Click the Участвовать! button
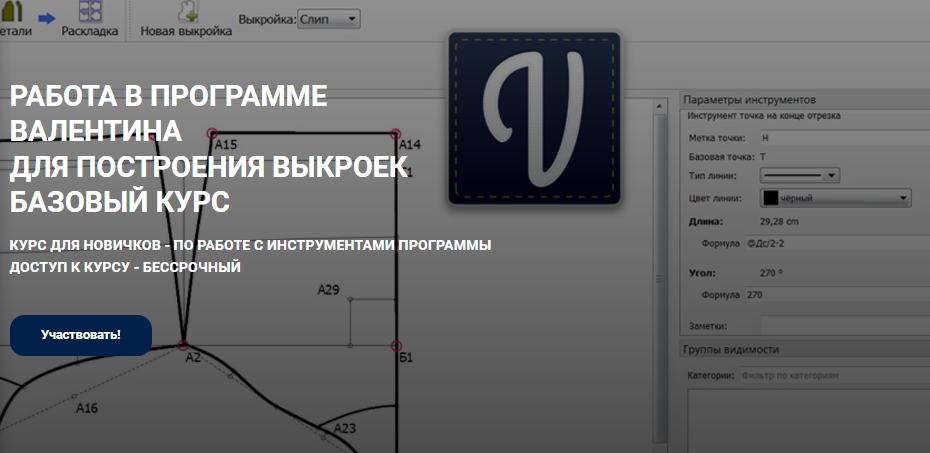Screen dimensions: 930x453 (x=81, y=335)
